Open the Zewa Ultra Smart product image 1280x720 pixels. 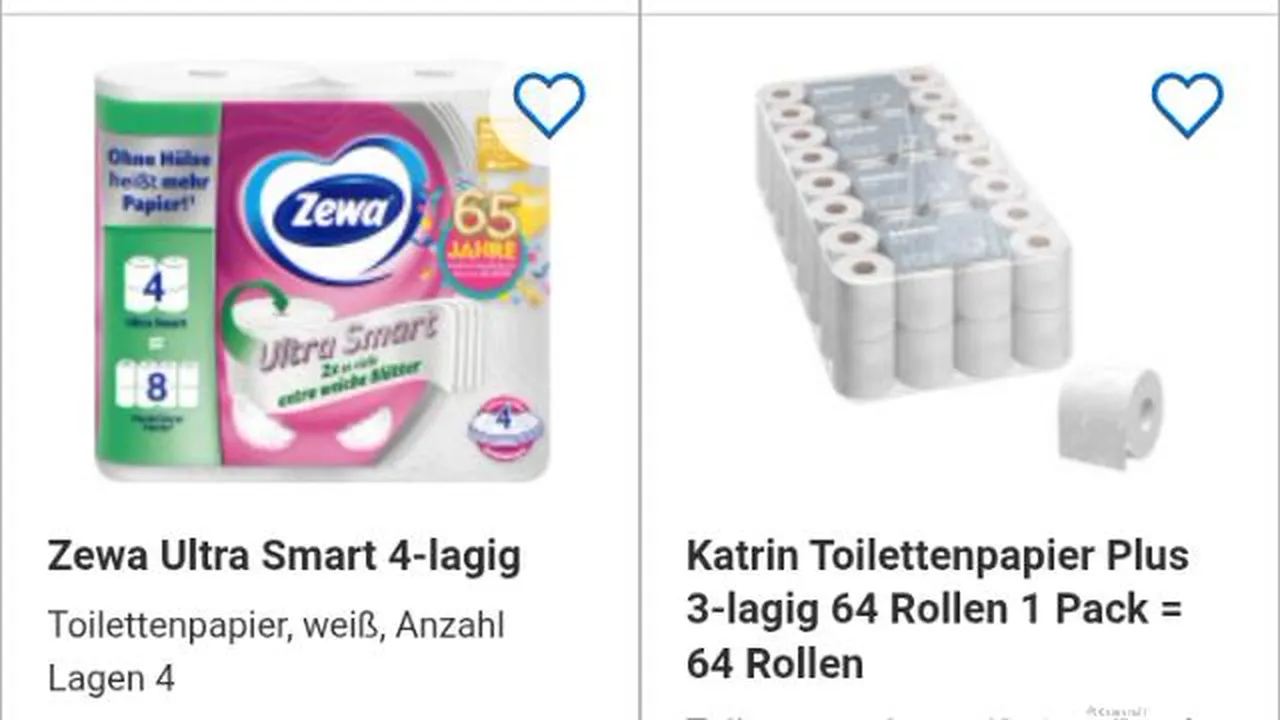point(322,270)
